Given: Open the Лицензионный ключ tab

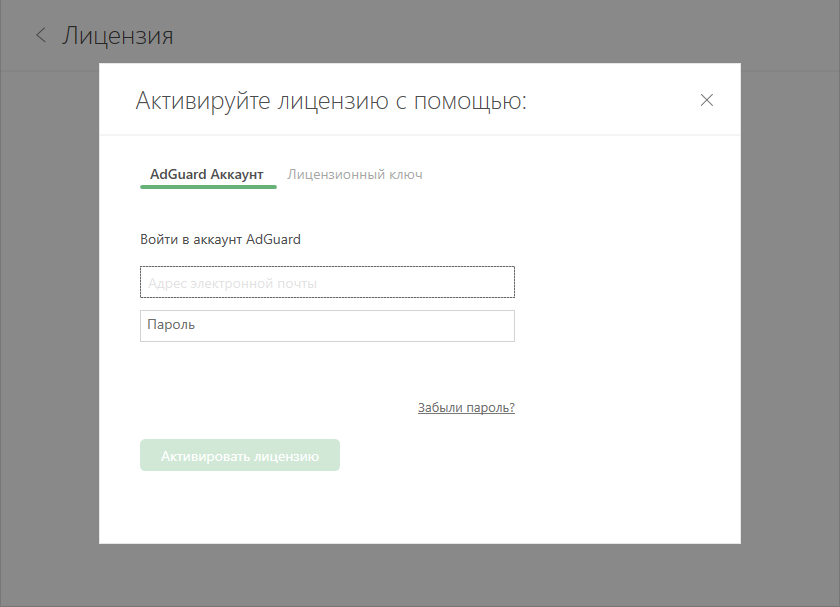Looking at the screenshot, I should tap(355, 175).
